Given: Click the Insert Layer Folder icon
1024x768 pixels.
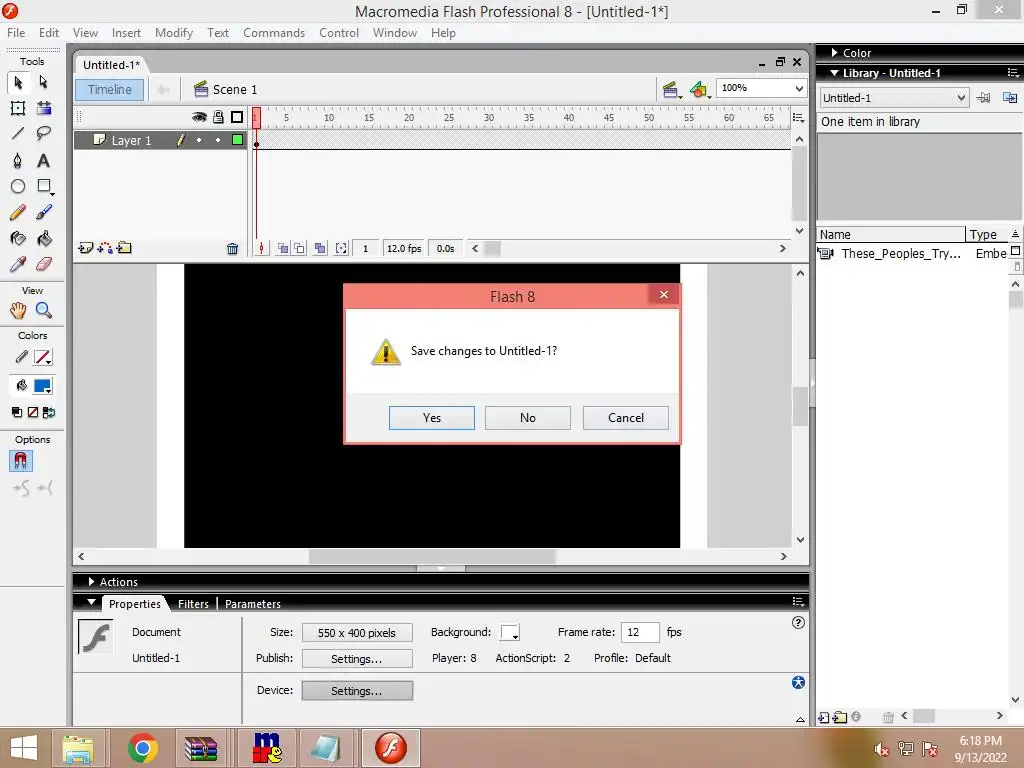Looking at the screenshot, I should pos(124,248).
